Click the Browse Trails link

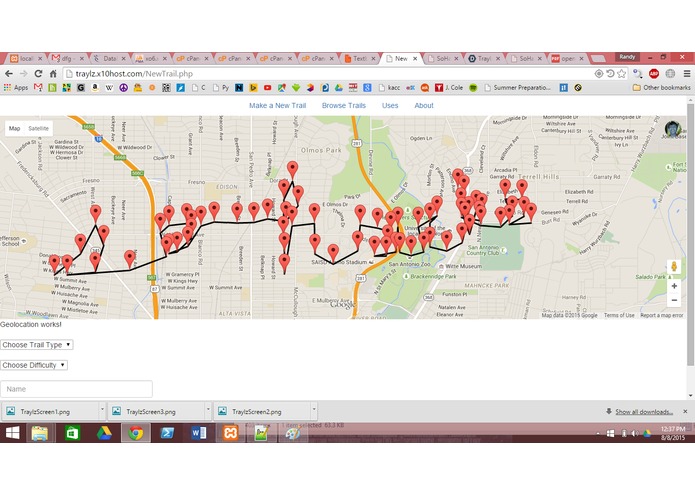pyautogui.click(x=344, y=105)
